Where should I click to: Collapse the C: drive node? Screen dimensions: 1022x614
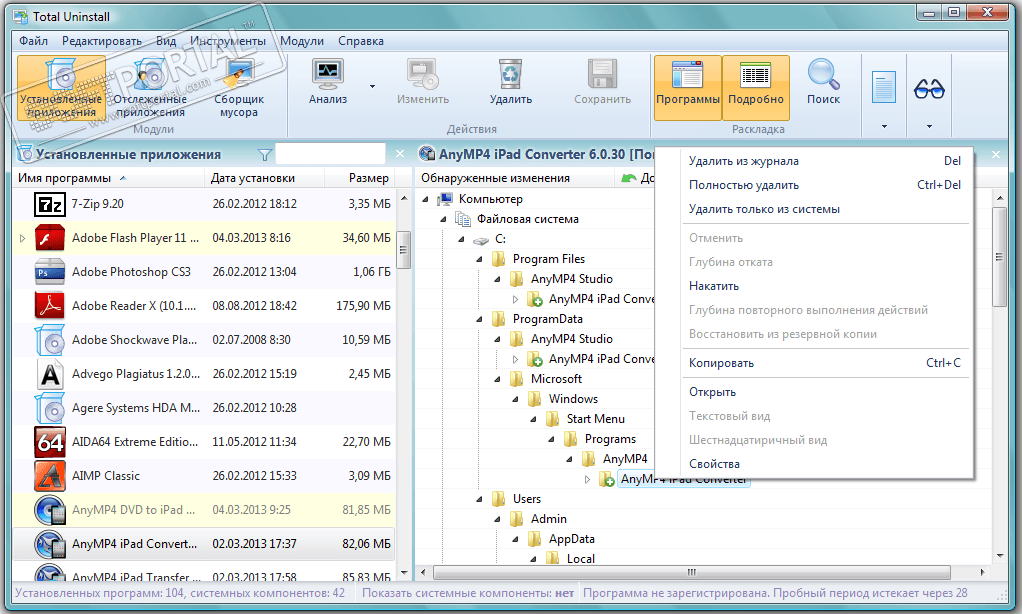pyautogui.click(x=461, y=239)
